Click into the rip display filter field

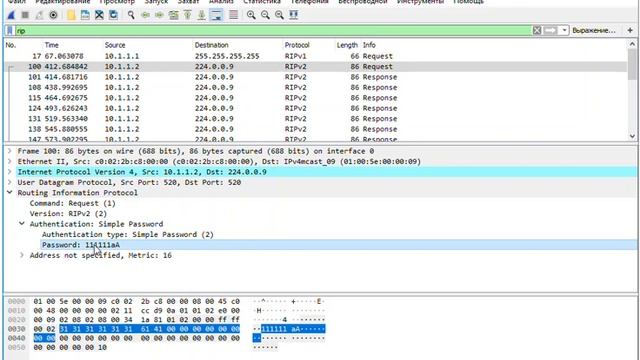click(273, 31)
